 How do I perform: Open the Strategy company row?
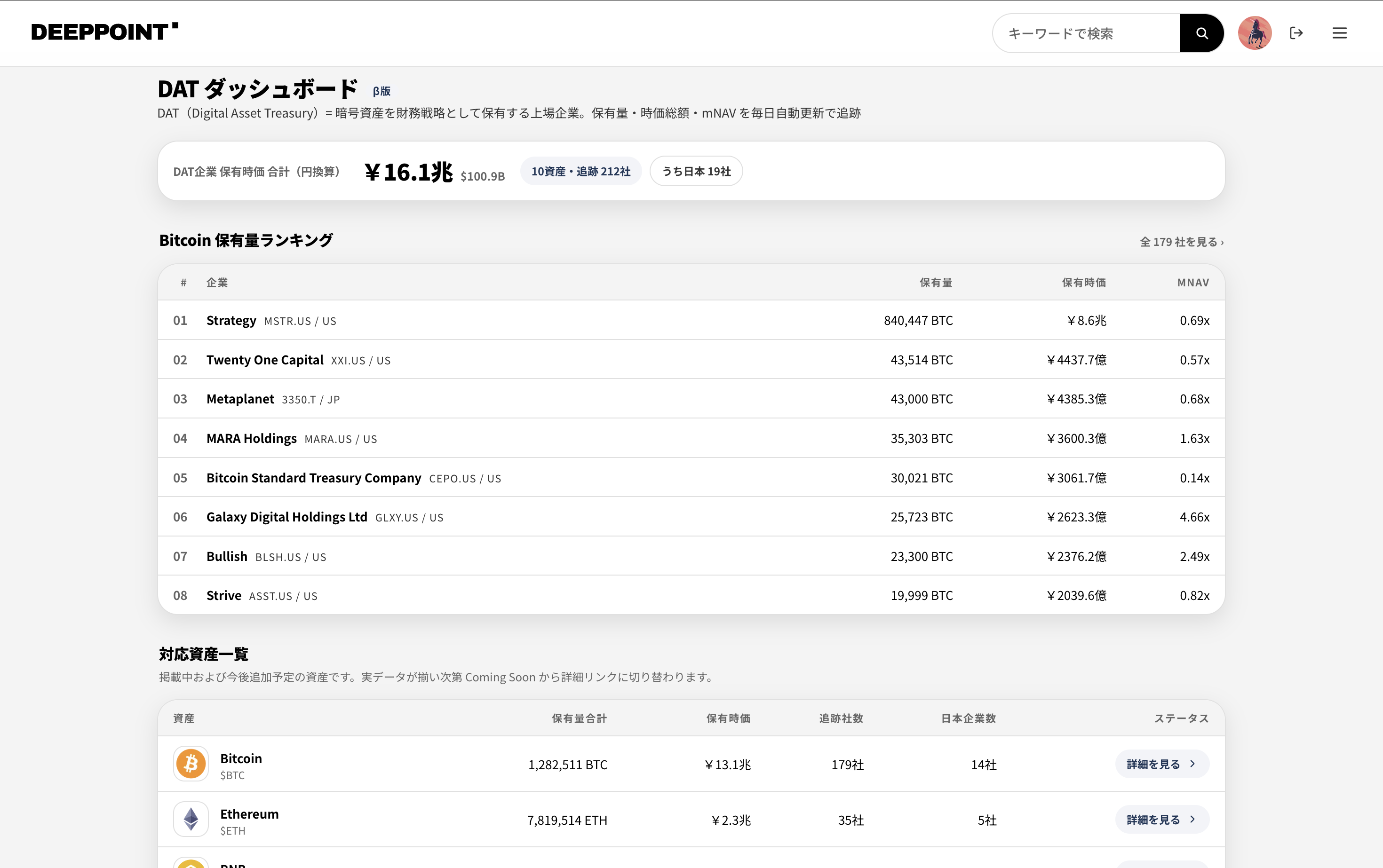(x=691, y=320)
